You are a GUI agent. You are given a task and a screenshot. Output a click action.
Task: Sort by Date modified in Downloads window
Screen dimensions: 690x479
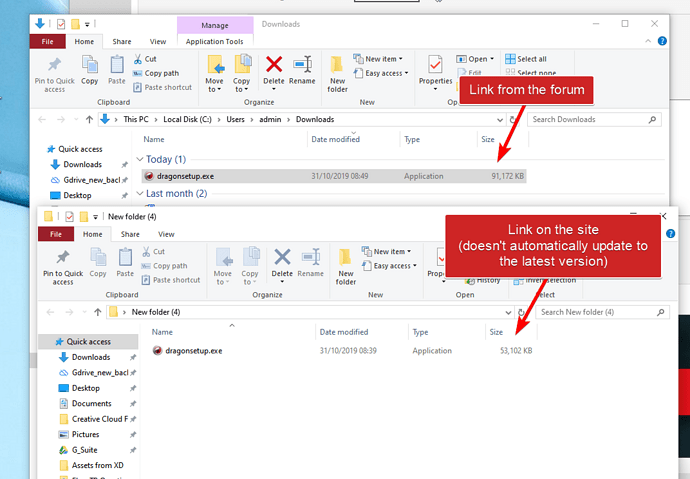click(x=336, y=139)
